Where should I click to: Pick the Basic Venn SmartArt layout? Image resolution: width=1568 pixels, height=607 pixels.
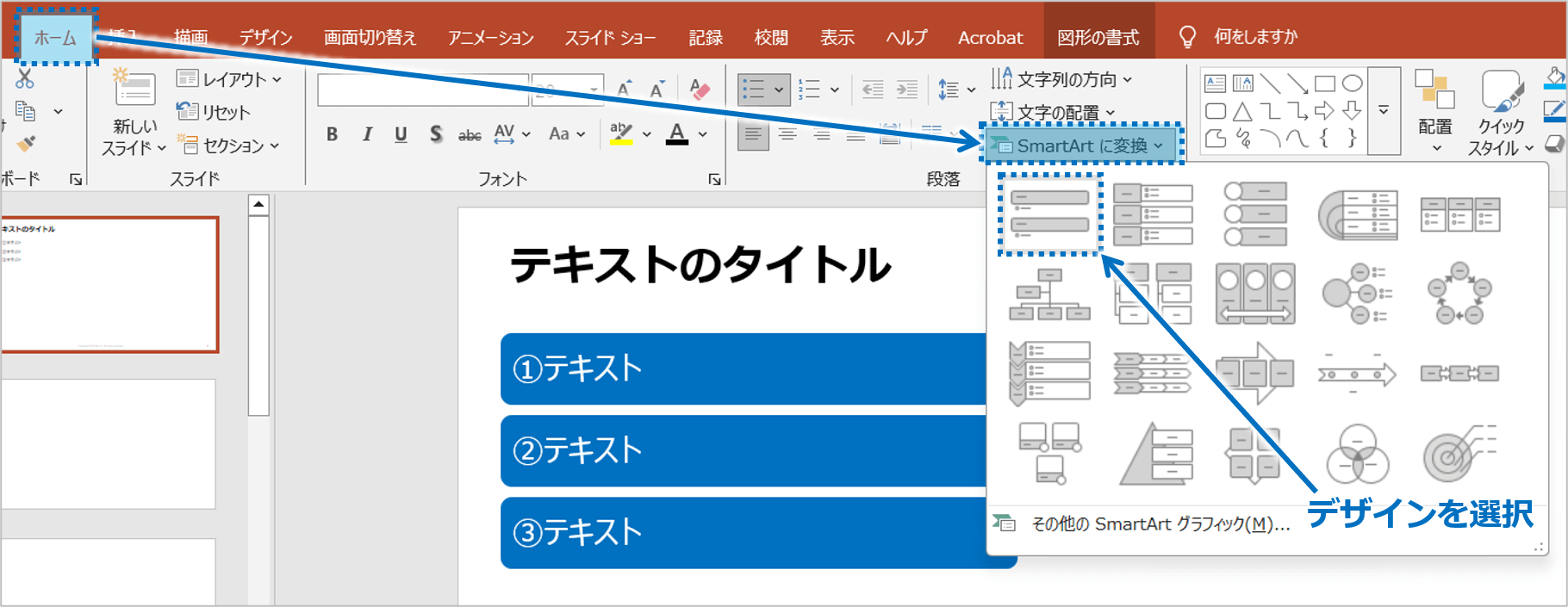tap(1357, 455)
